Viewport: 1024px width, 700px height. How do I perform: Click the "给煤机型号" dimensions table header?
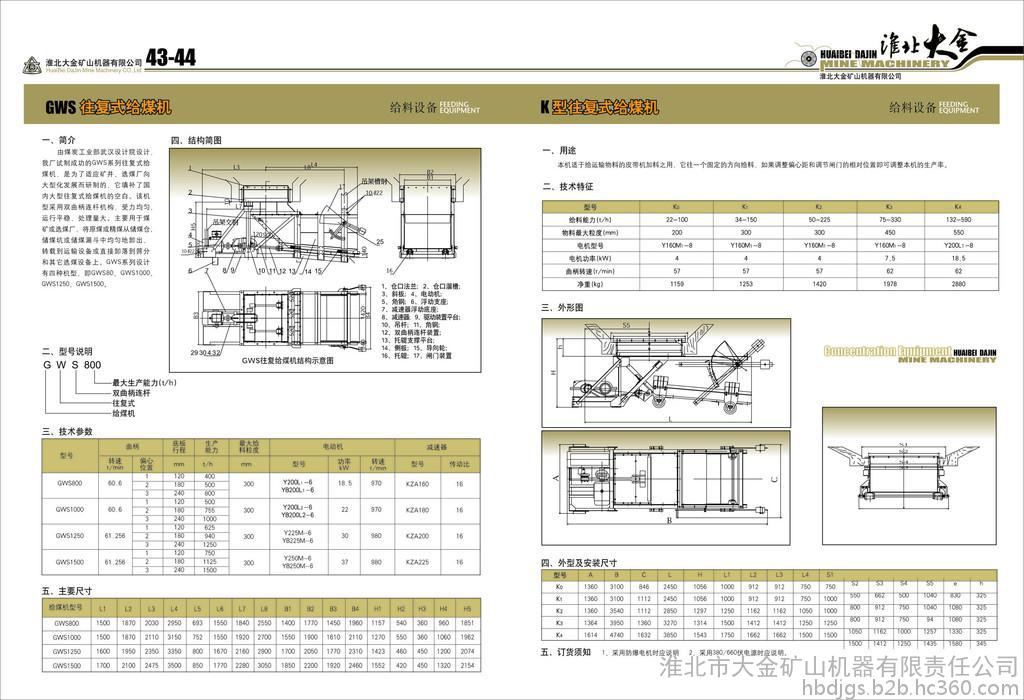pyautogui.click(x=65, y=608)
